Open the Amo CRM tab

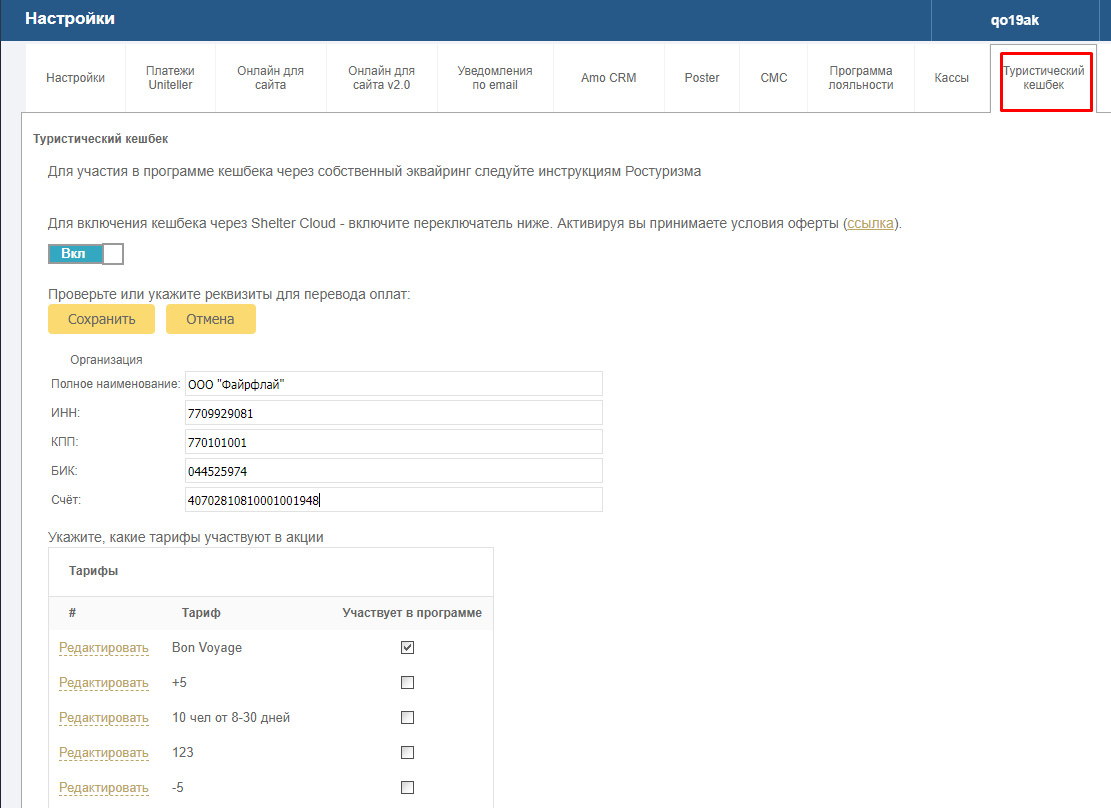click(609, 78)
